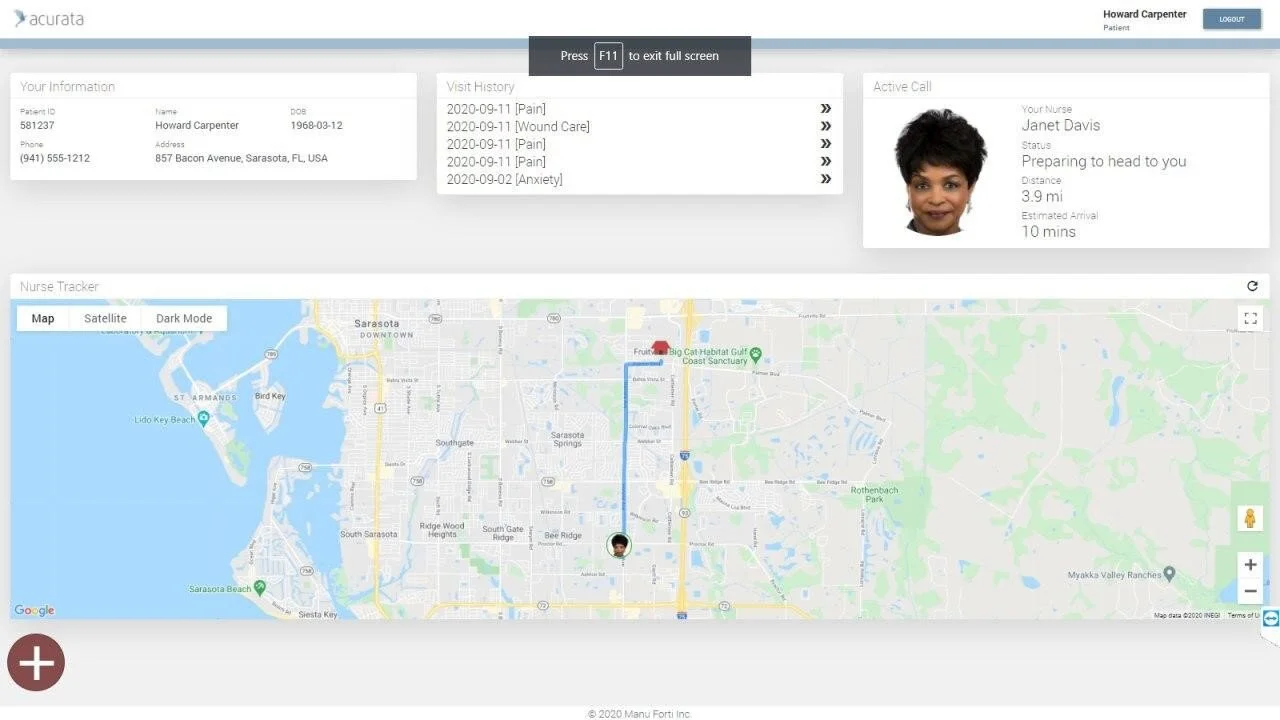Zoom in on the map
Screen dimensions: 1280x720
coord(1250,565)
